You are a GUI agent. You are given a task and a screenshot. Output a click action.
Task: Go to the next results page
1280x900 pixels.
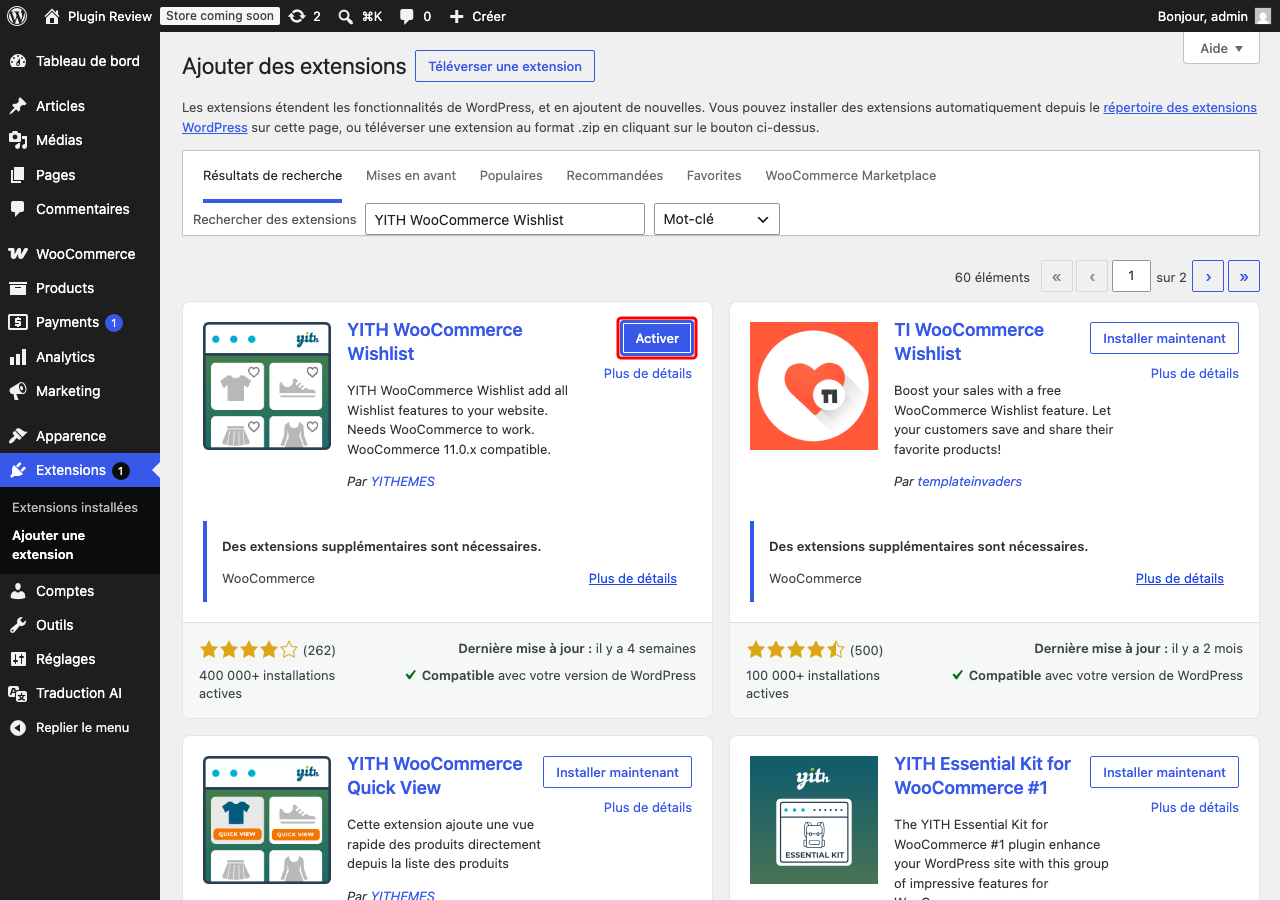(x=1208, y=277)
